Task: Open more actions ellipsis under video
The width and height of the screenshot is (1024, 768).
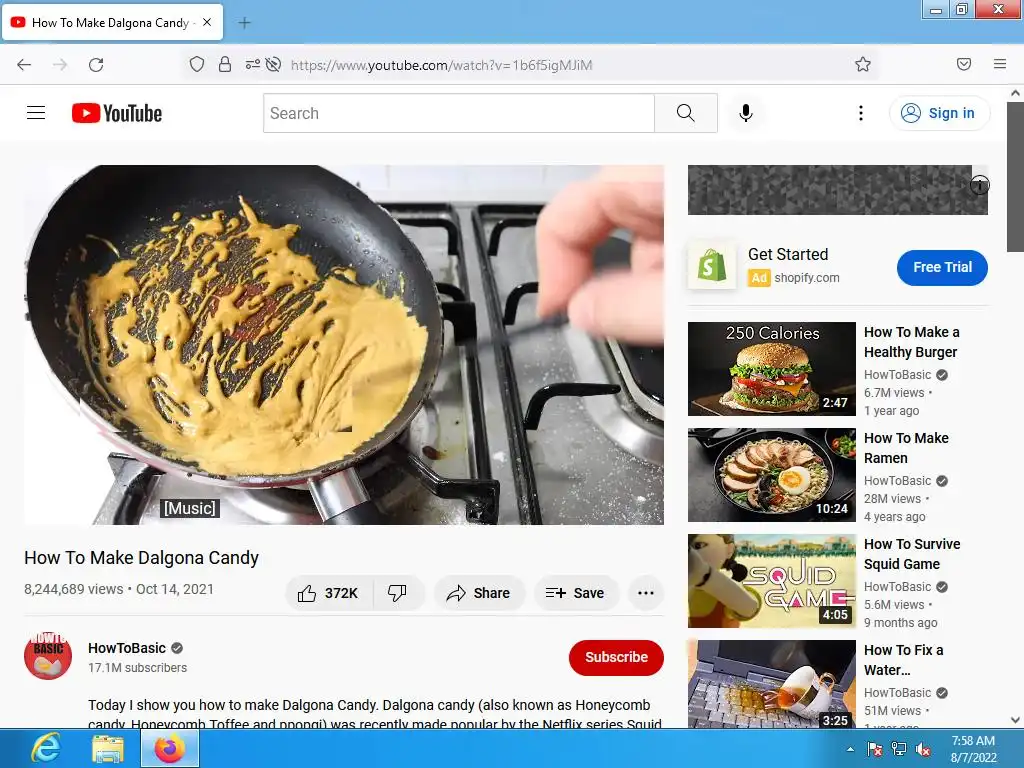Action: click(646, 593)
